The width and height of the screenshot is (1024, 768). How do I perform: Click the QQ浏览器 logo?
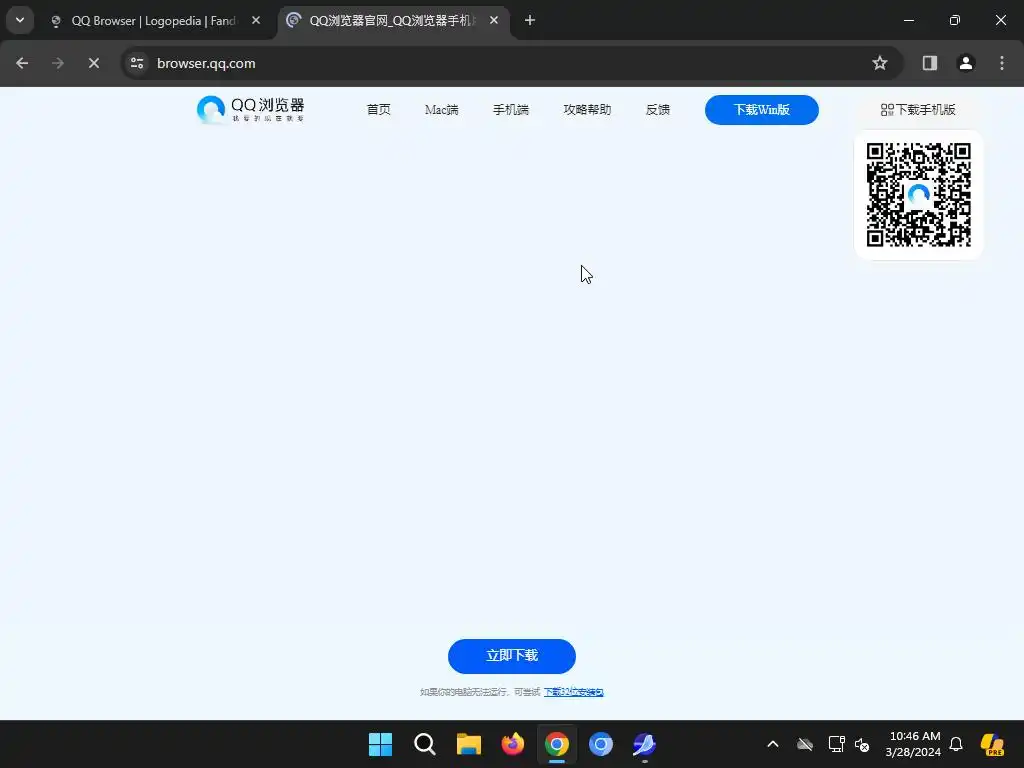[x=251, y=110]
